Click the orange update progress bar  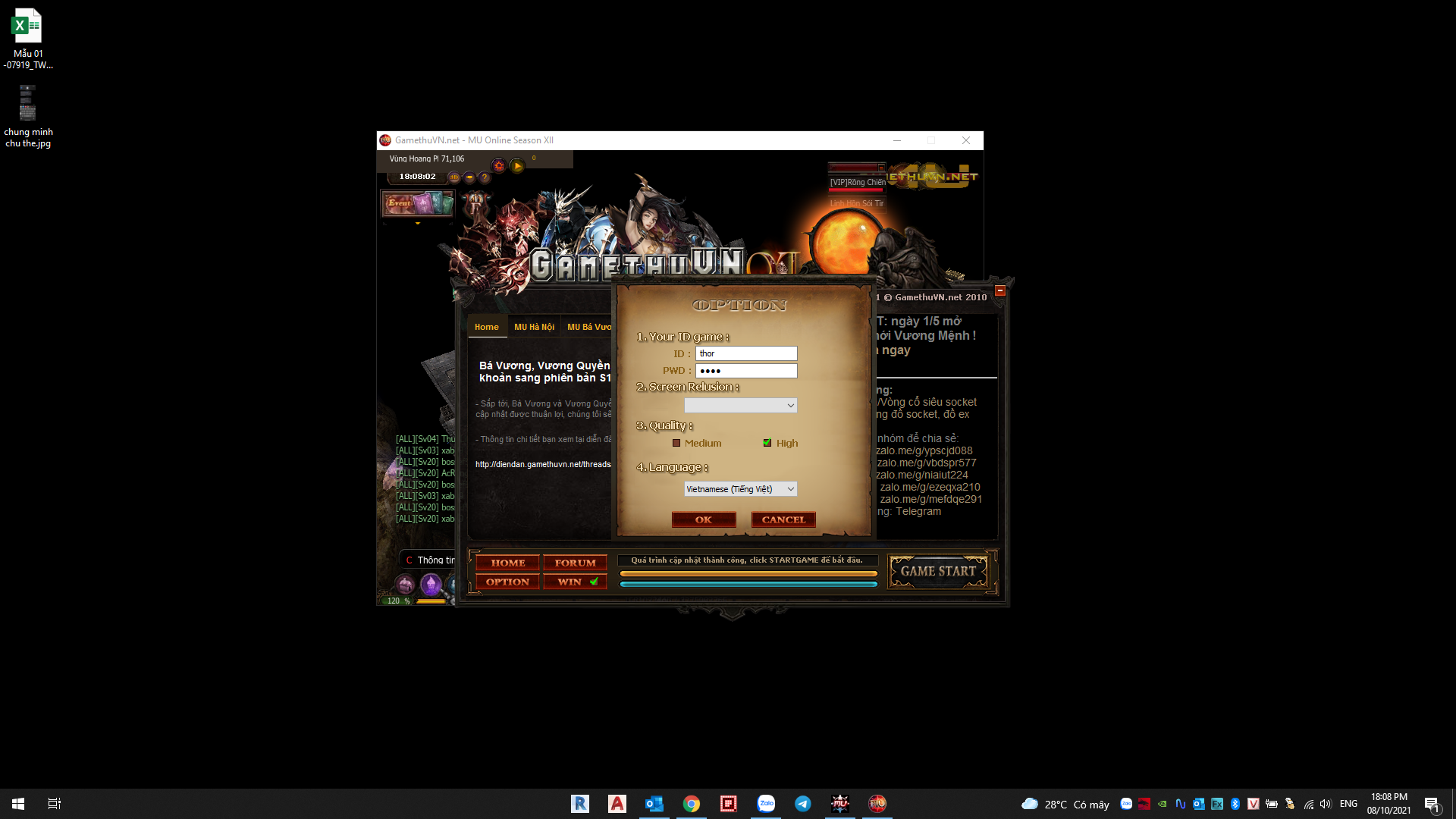coord(748,574)
